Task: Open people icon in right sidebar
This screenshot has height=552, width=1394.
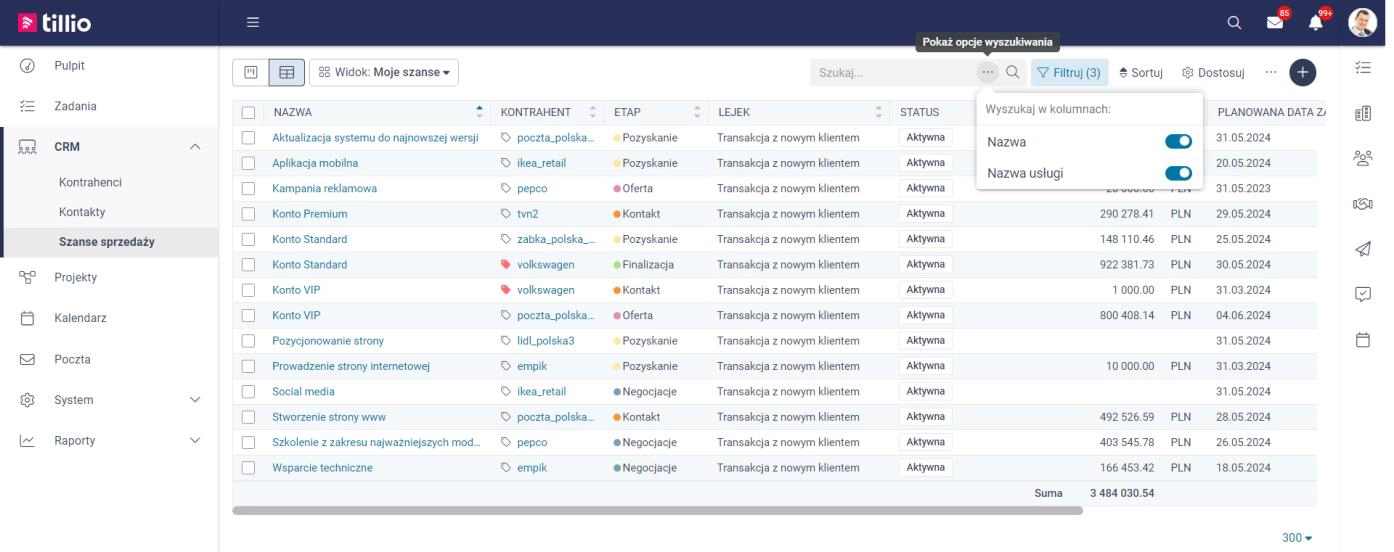Action: 1362,158
